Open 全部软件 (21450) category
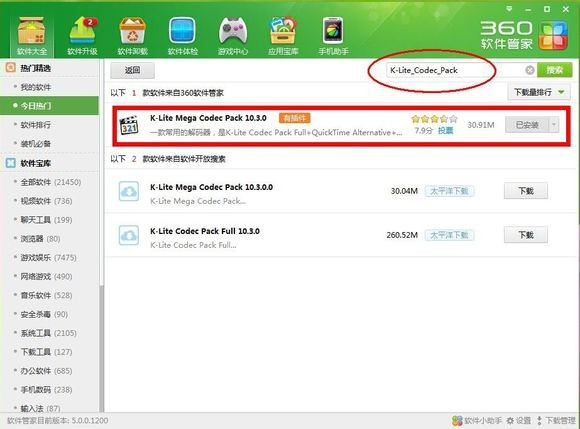Image resolution: width=580 pixels, height=429 pixels. point(51,182)
